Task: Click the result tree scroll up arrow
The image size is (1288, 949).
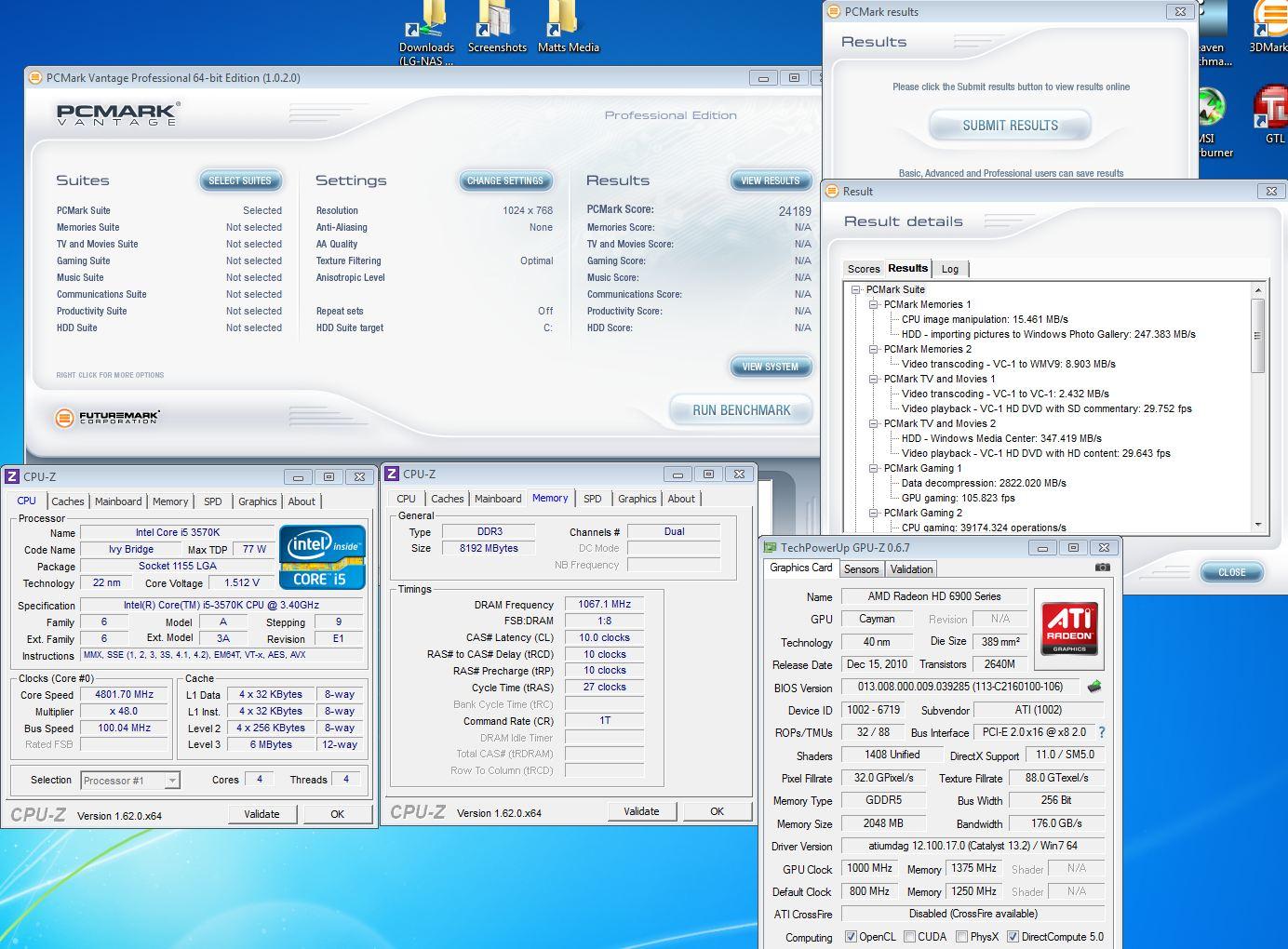Action: [x=1258, y=290]
